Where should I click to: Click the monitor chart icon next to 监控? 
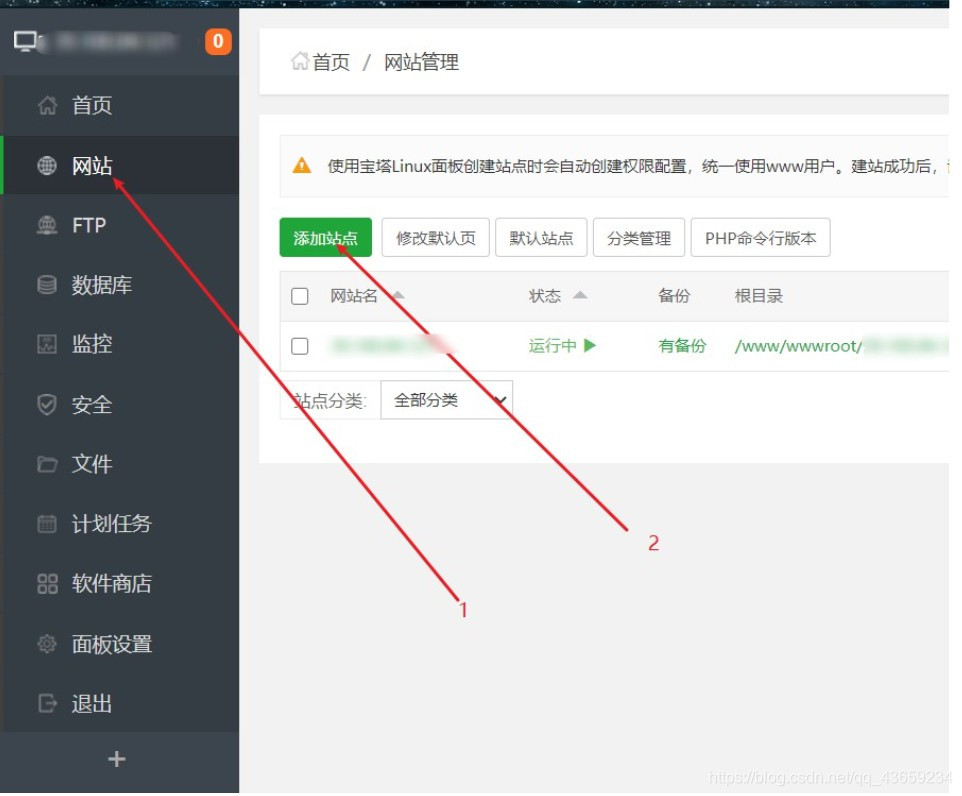coord(47,344)
